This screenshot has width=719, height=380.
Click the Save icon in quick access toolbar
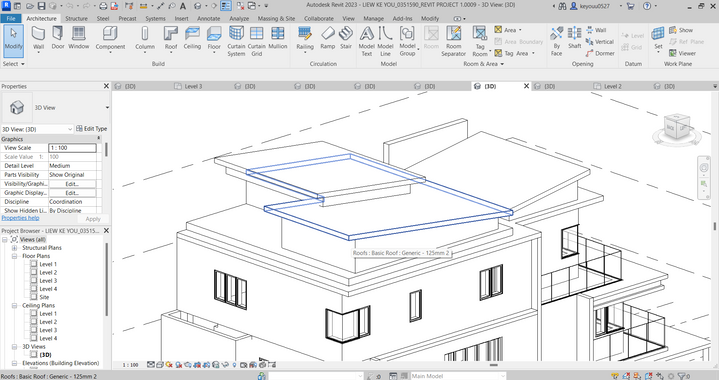41,6
